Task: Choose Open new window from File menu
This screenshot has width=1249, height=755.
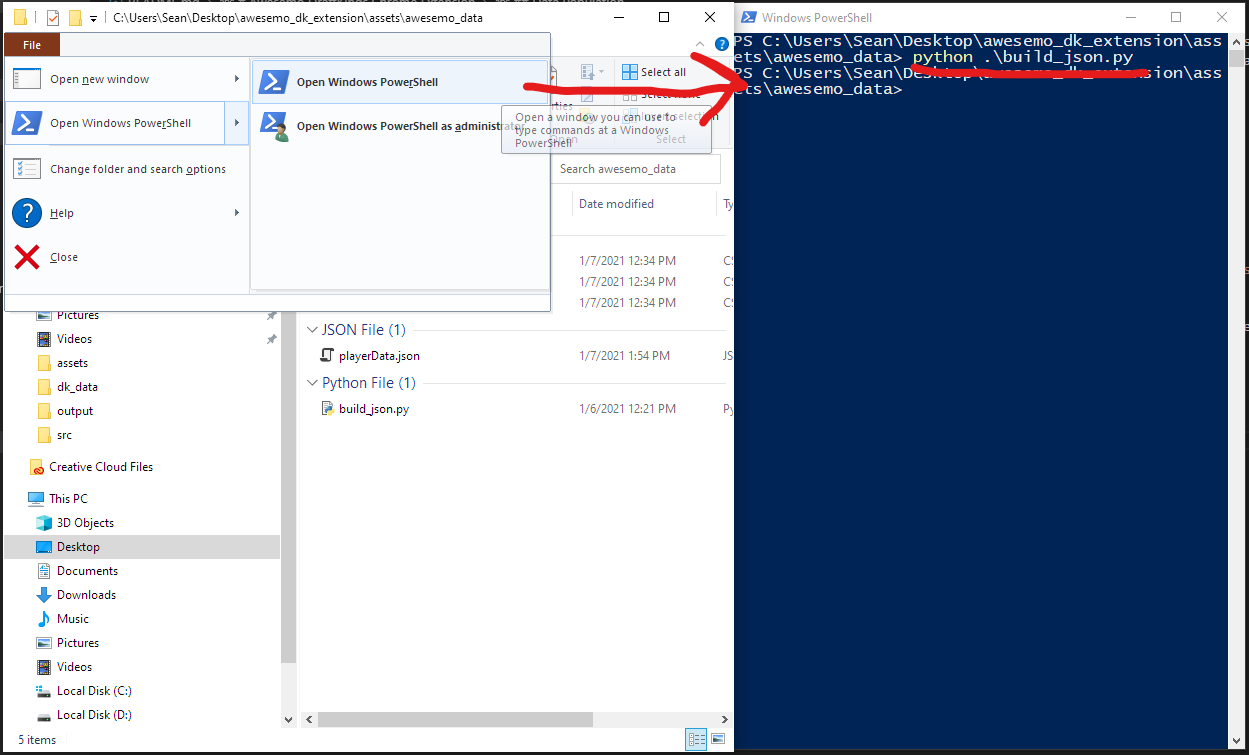Action: pyautogui.click(x=126, y=79)
